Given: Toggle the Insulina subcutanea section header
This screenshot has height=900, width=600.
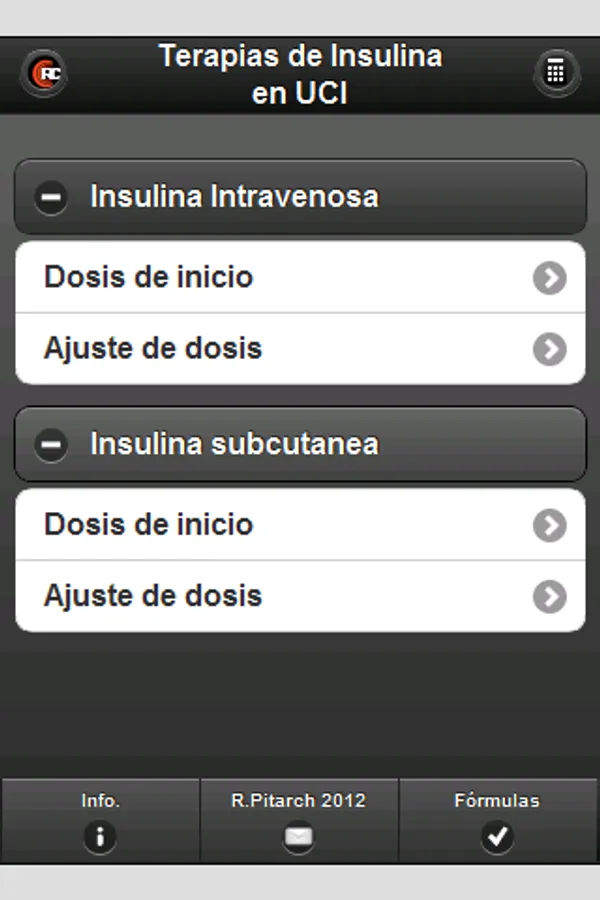Looking at the screenshot, I should click(x=300, y=444).
